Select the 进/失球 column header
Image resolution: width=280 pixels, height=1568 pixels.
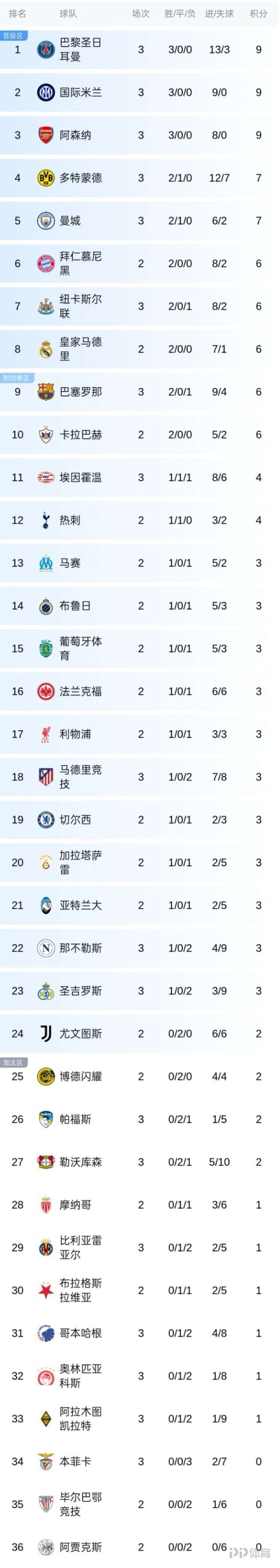pyautogui.click(x=219, y=13)
